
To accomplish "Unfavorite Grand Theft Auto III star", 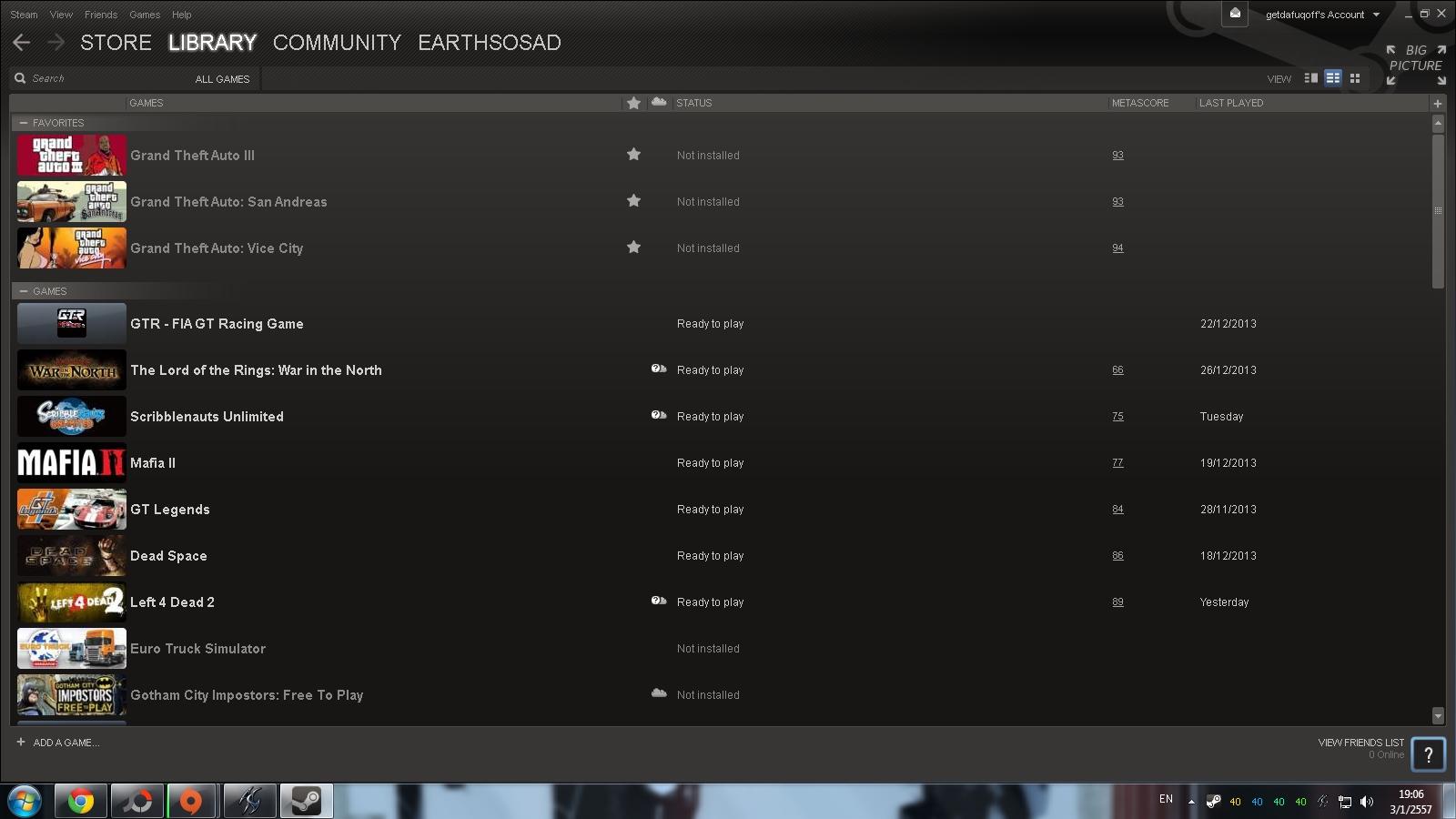I will click(x=633, y=155).
